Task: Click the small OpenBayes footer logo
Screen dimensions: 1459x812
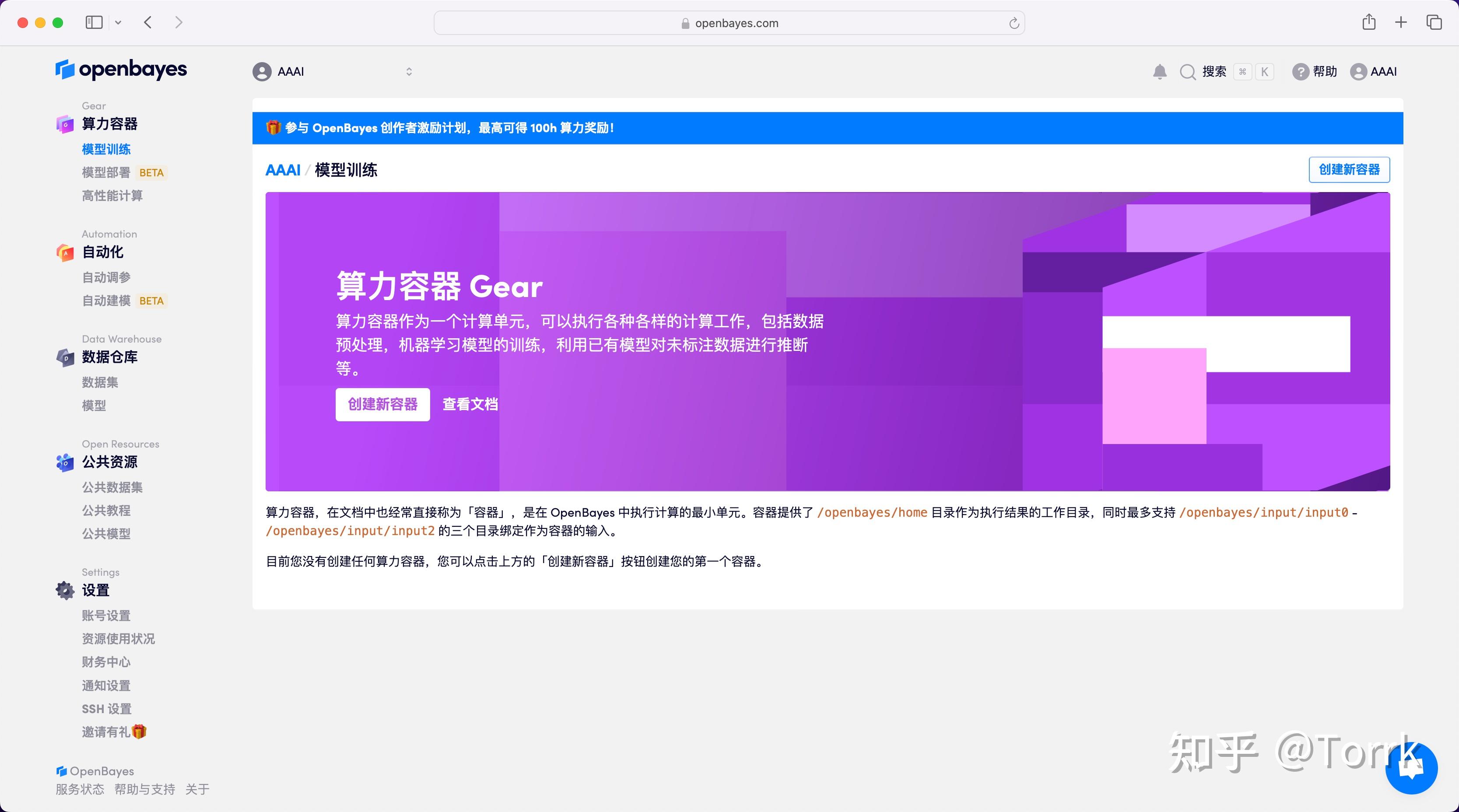Action: 61,771
